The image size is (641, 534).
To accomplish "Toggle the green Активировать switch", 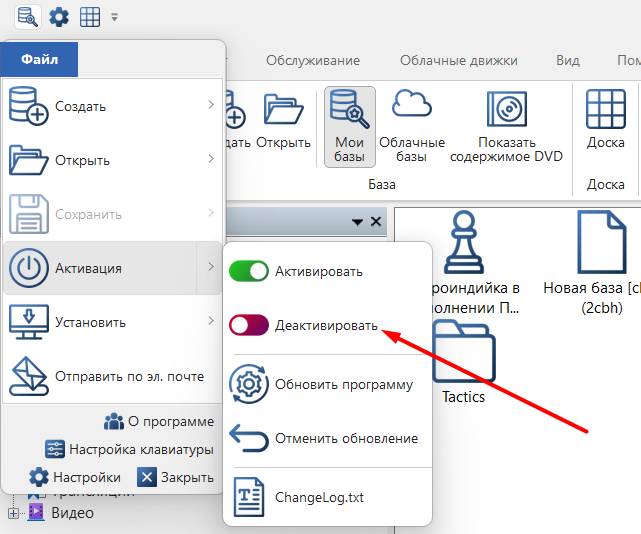I will (249, 271).
